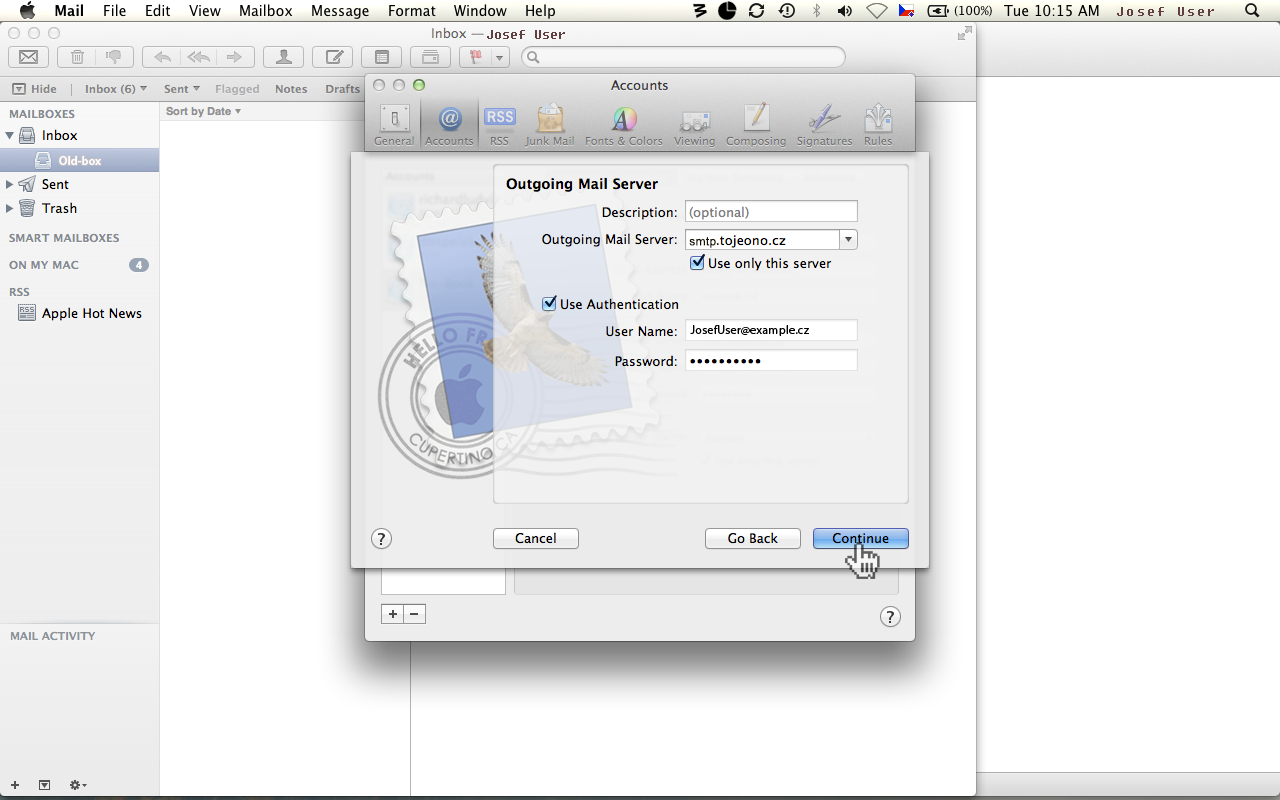The width and height of the screenshot is (1280, 800).
Task: Click the Get Mail envelope toolbar icon
Action: tap(28, 57)
